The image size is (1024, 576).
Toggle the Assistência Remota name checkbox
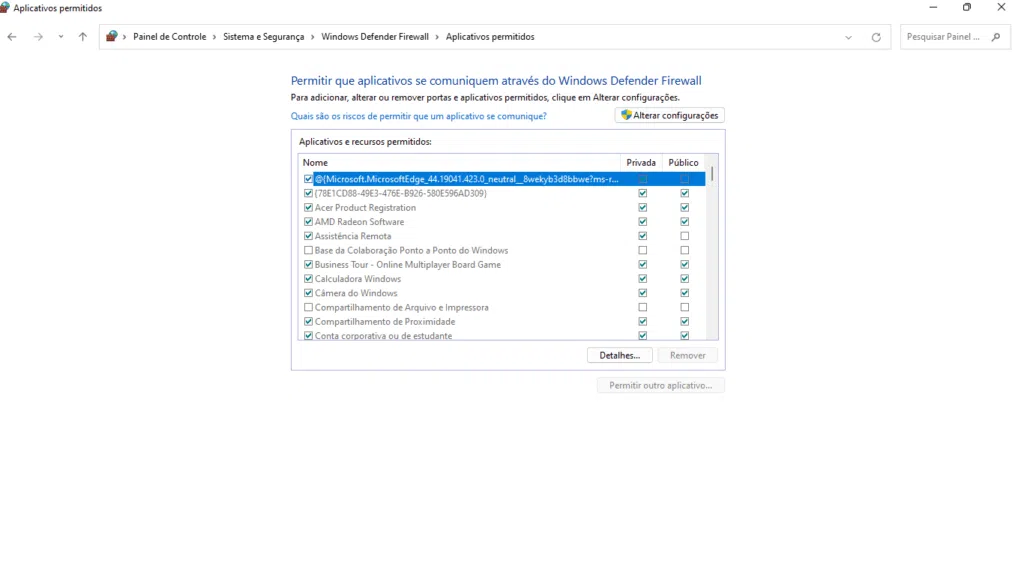308,236
